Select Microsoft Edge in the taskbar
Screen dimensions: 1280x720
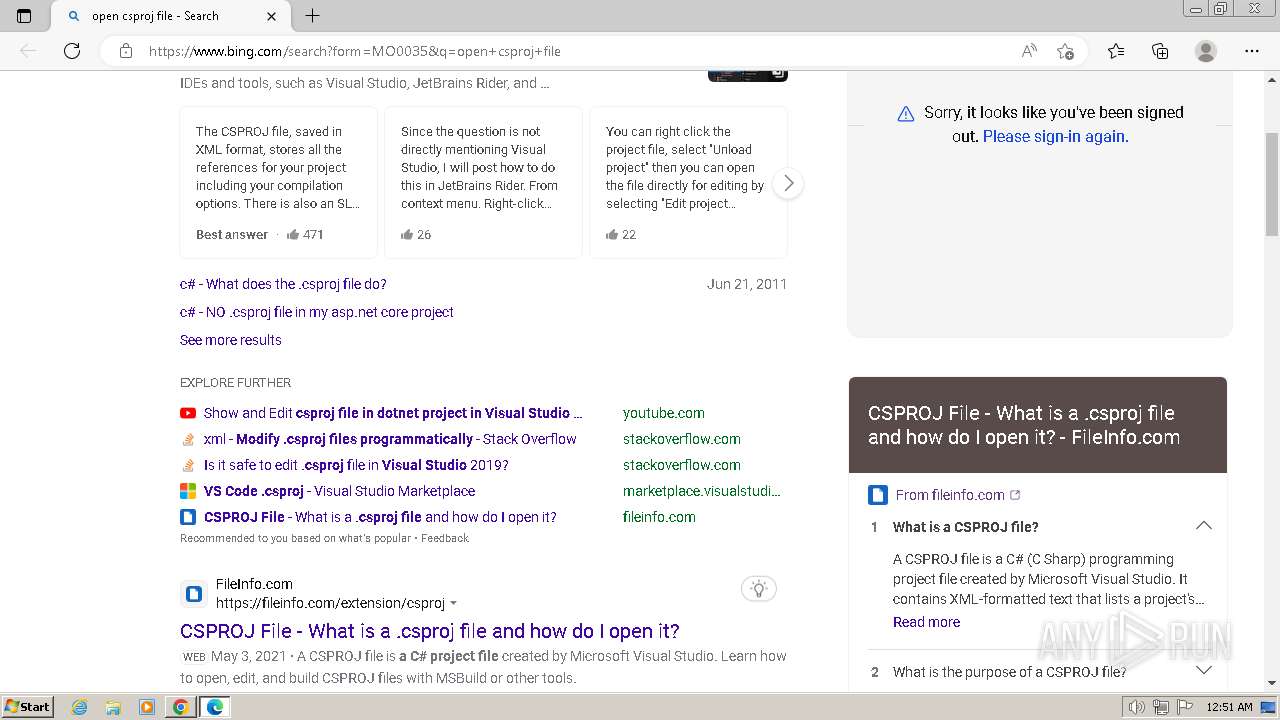pos(214,707)
